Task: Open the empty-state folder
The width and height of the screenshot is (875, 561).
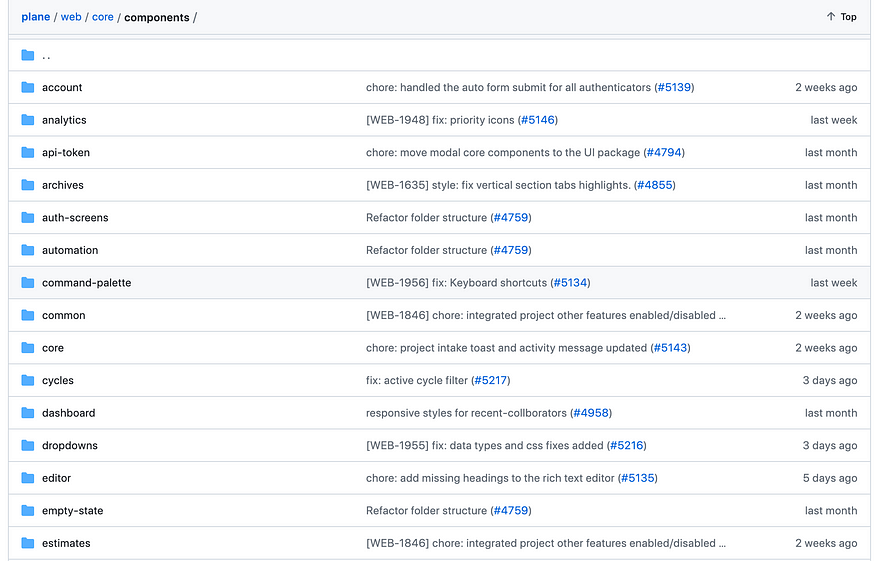Action: (73, 511)
